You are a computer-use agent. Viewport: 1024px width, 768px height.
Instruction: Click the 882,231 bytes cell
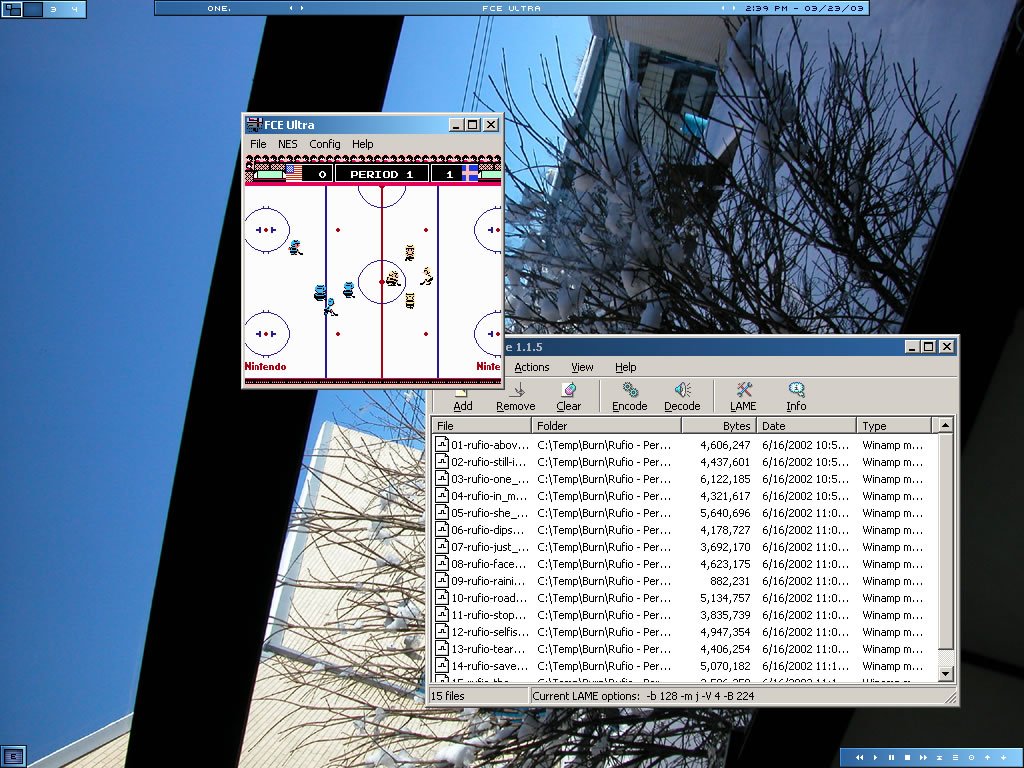pyautogui.click(x=729, y=581)
